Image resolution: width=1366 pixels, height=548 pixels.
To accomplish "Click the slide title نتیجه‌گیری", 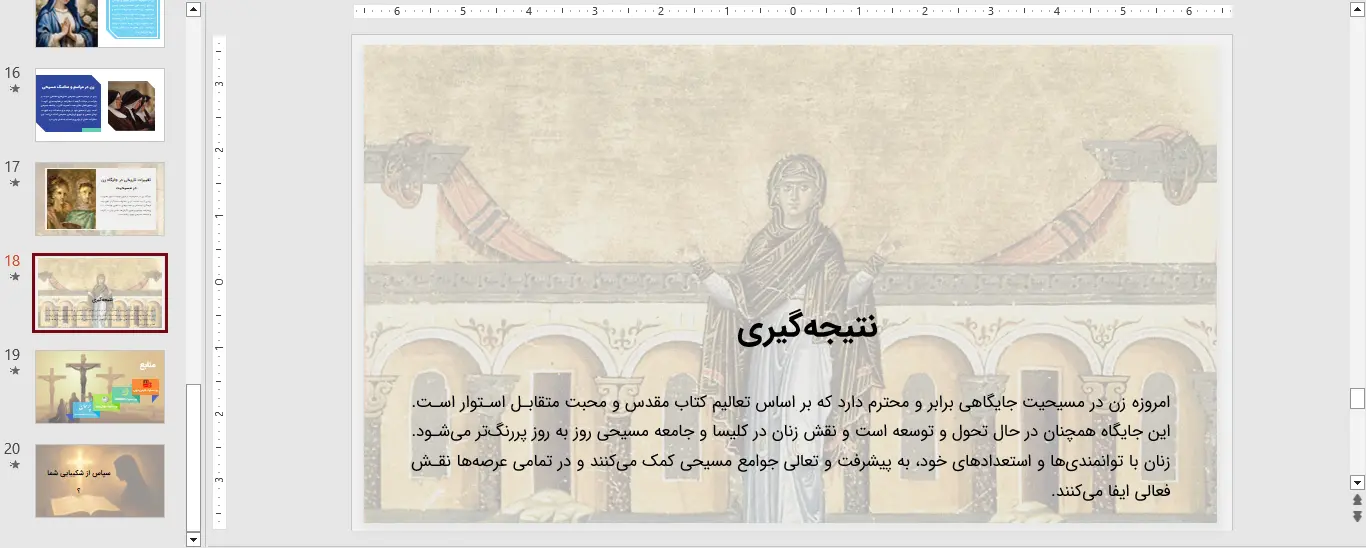I will point(807,327).
